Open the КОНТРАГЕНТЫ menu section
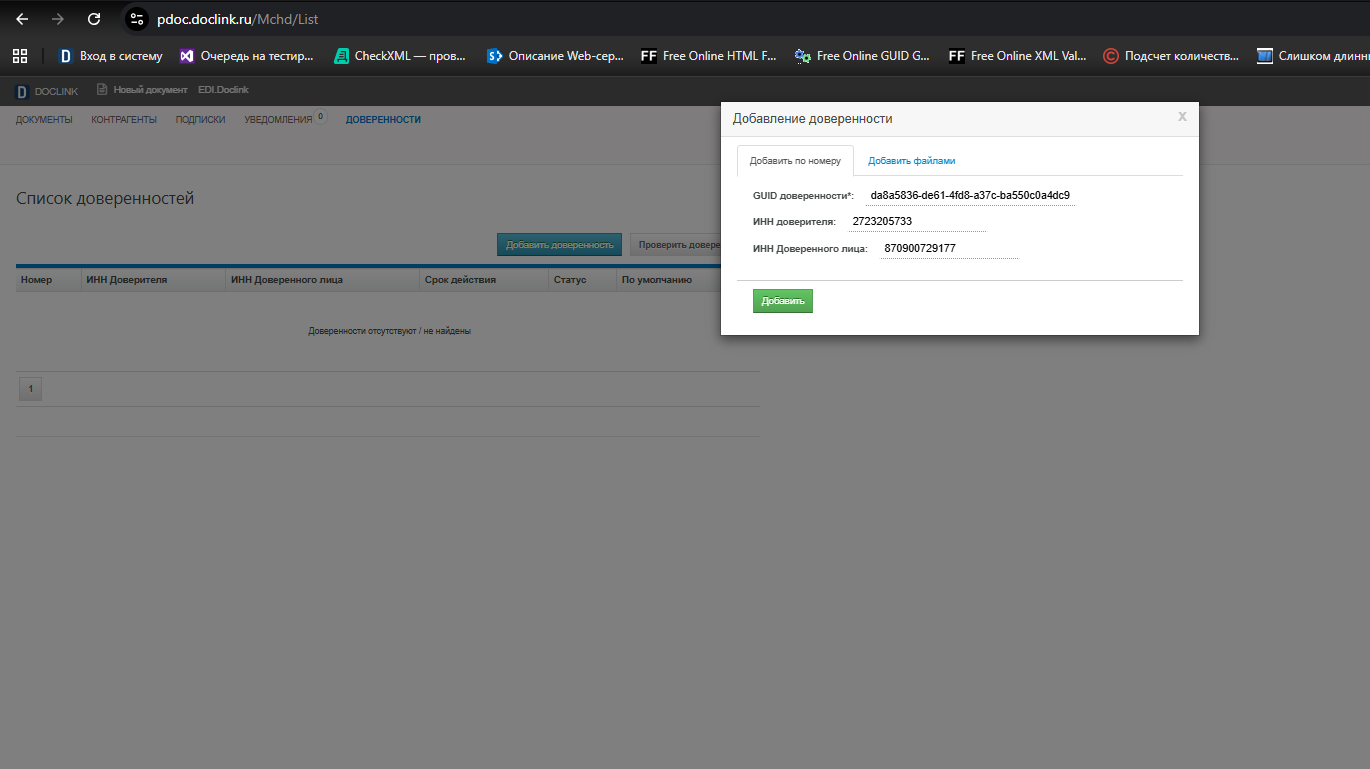Screen dimensions: 1370x769 click(x=124, y=120)
